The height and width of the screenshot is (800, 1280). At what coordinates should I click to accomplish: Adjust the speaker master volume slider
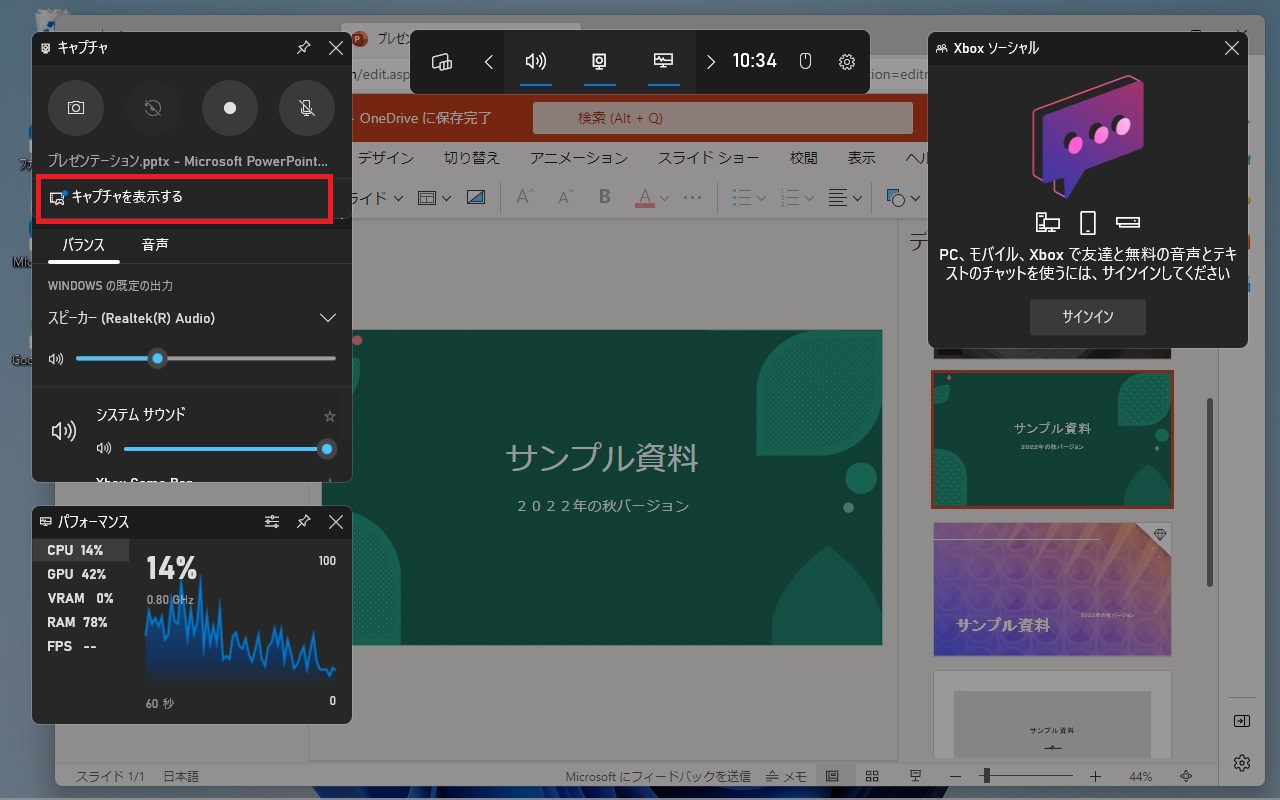point(206,359)
